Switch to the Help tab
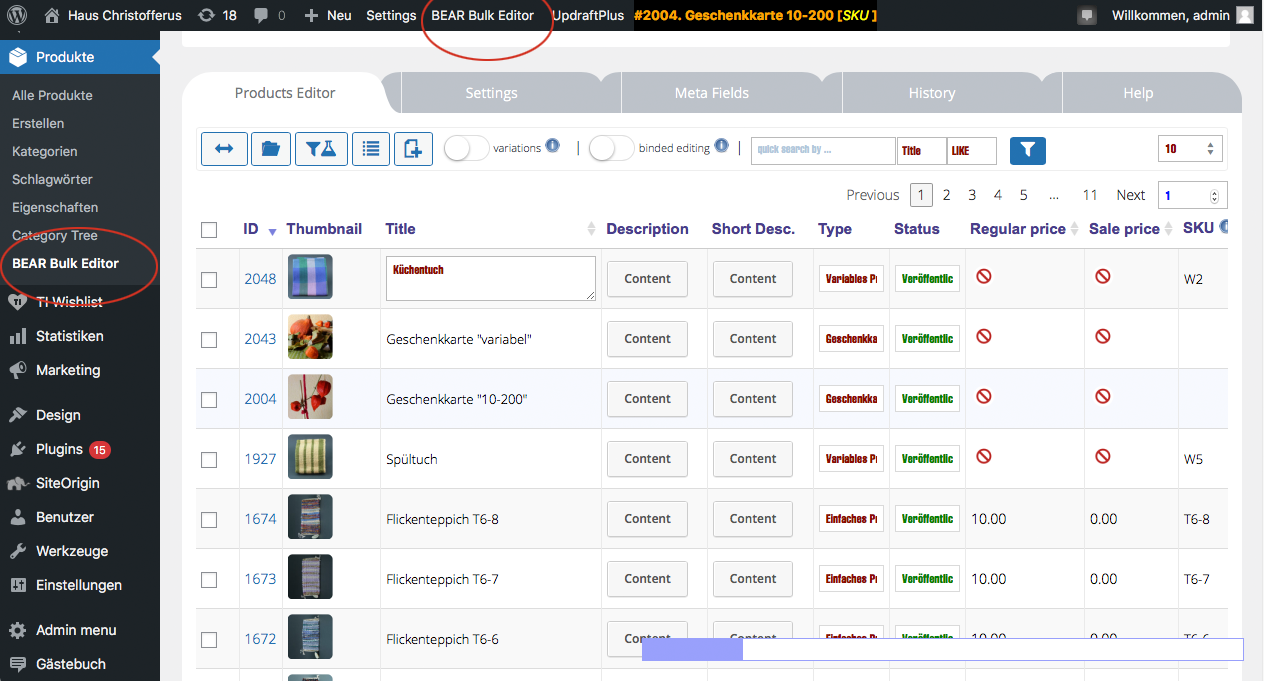This screenshot has width=1264, height=681. (x=1138, y=93)
